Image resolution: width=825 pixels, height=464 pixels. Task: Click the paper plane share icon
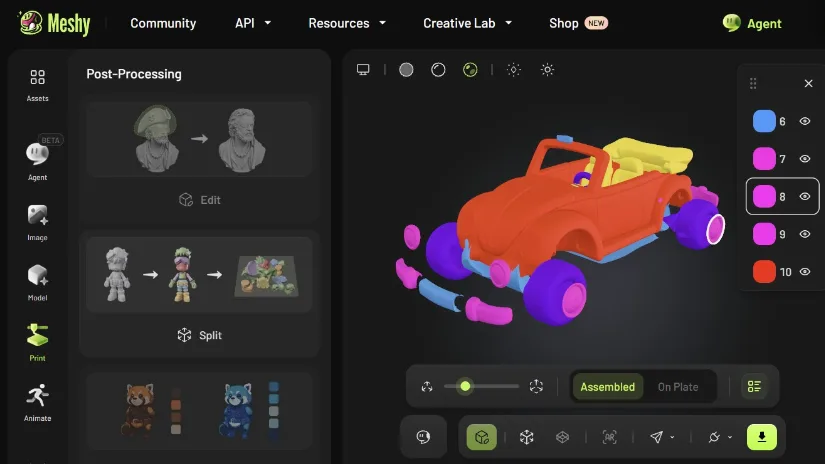pyautogui.click(x=656, y=437)
